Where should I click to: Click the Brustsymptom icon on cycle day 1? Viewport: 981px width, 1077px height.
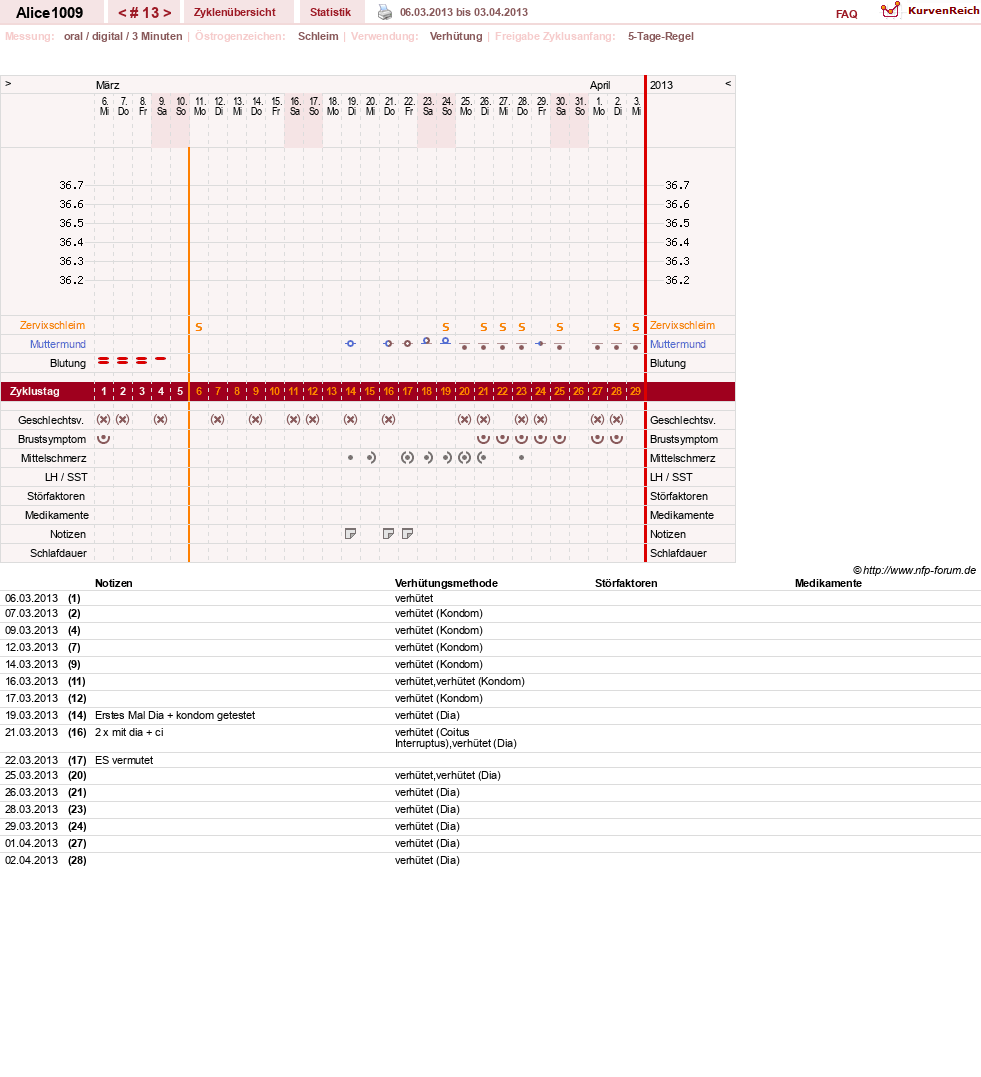point(104,438)
